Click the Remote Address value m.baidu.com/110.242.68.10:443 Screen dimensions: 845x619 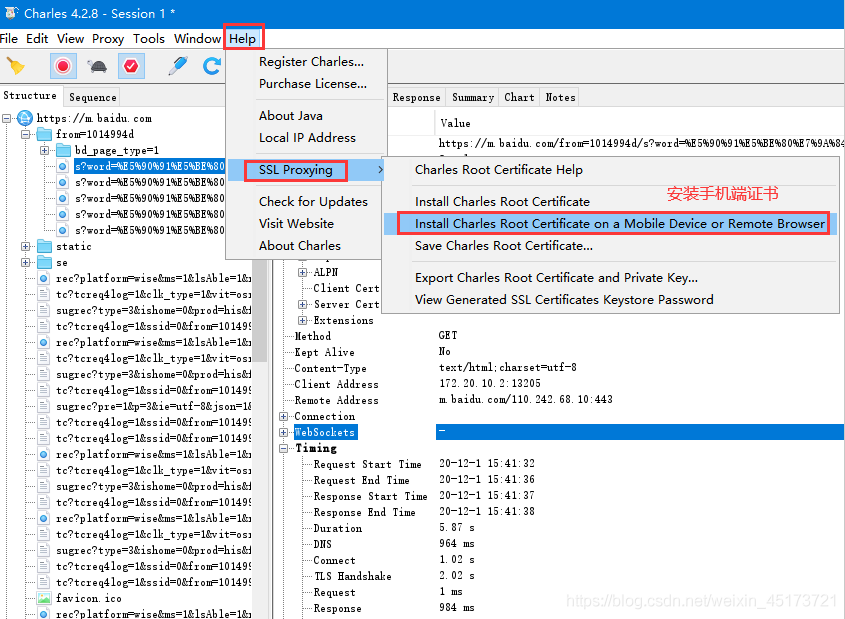tap(525, 399)
